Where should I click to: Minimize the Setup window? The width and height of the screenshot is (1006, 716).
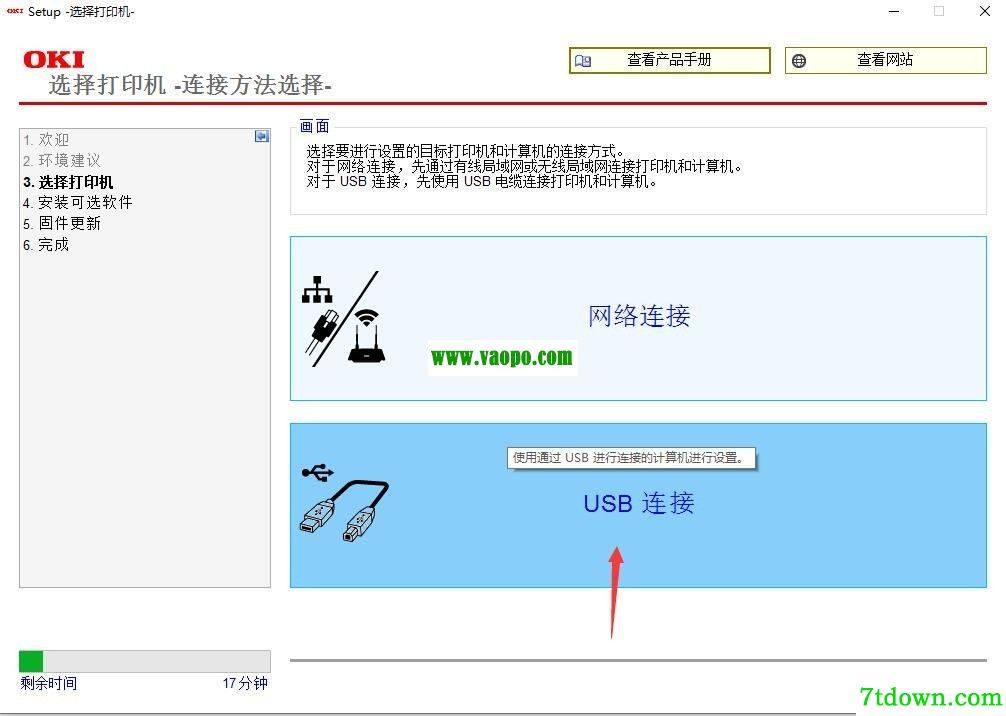point(894,12)
